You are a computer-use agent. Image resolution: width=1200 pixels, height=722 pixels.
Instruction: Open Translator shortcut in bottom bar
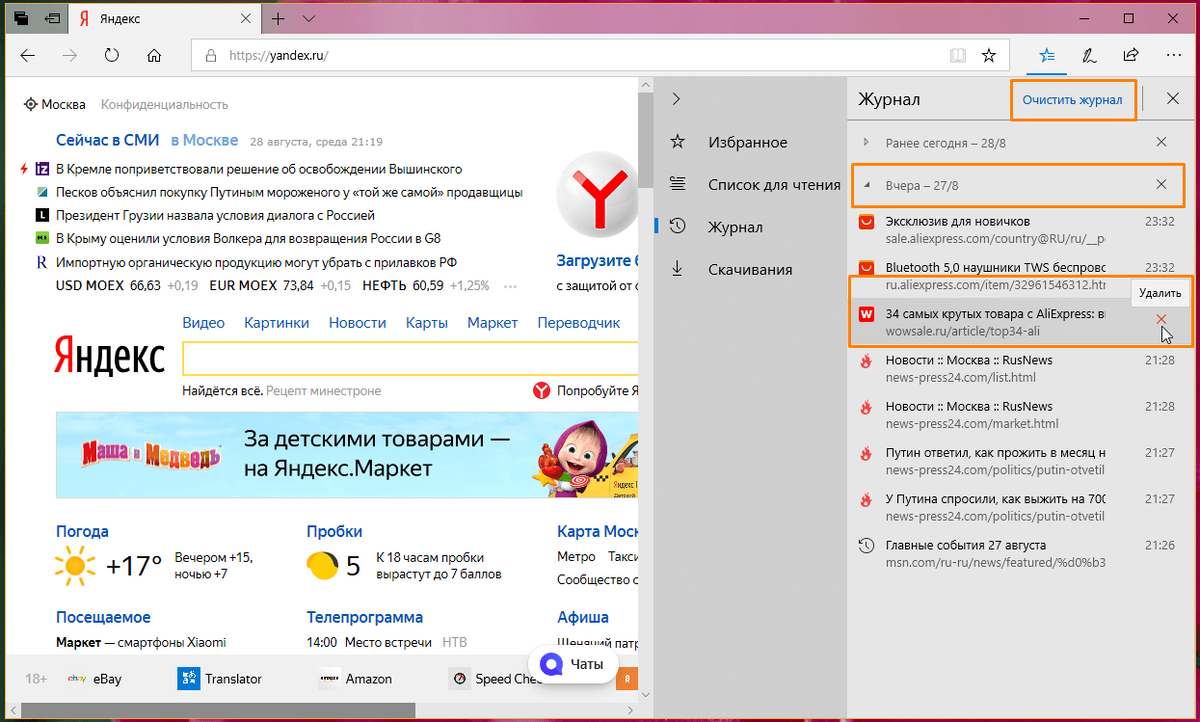pyautogui.click(x=220, y=679)
